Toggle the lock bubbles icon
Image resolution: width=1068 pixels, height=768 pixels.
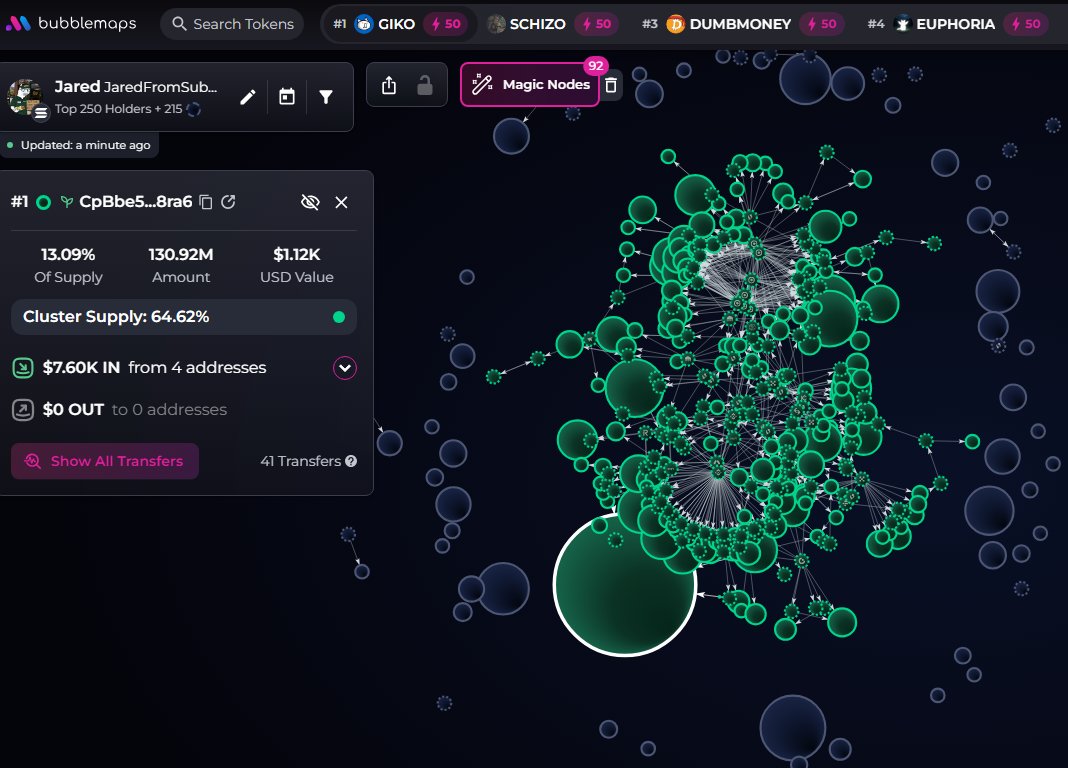[424, 86]
